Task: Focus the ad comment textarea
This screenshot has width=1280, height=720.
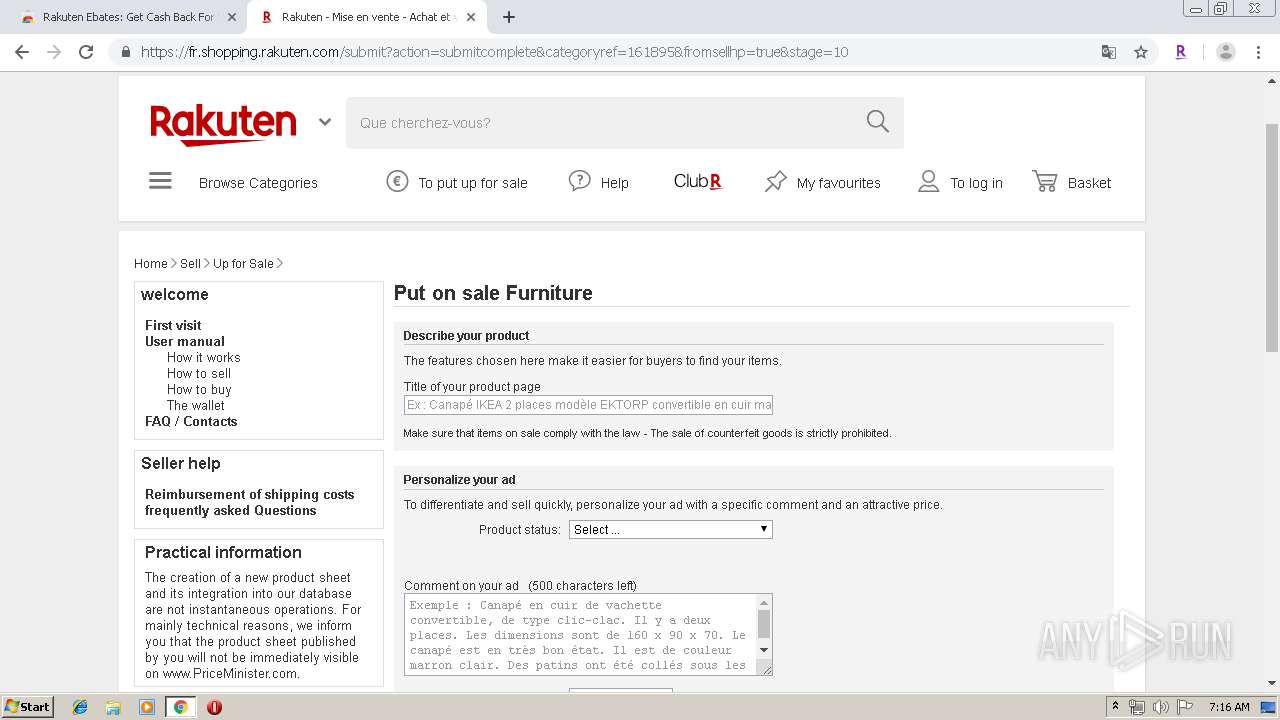Action: click(x=580, y=635)
